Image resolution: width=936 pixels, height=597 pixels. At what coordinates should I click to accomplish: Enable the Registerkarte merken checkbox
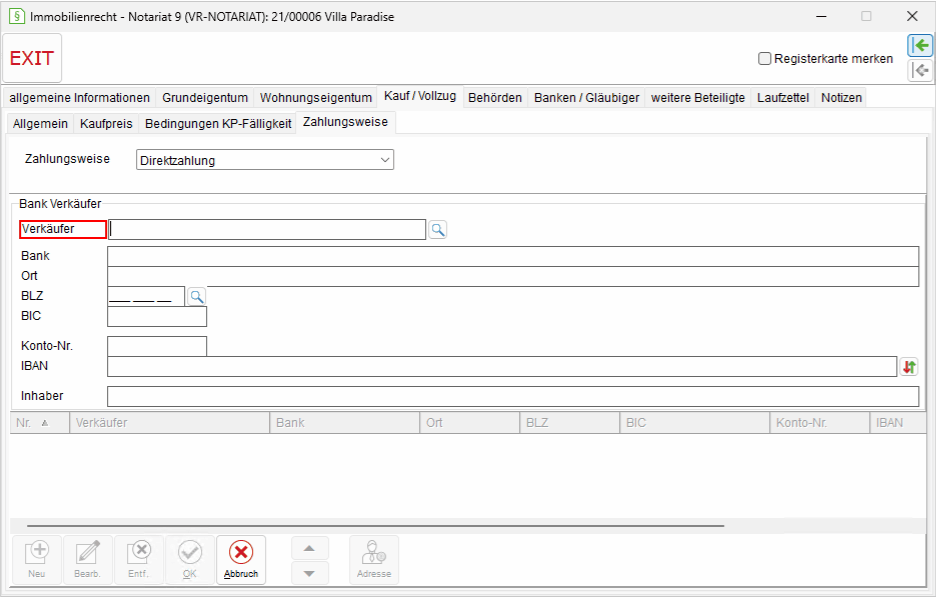pos(765,59)
